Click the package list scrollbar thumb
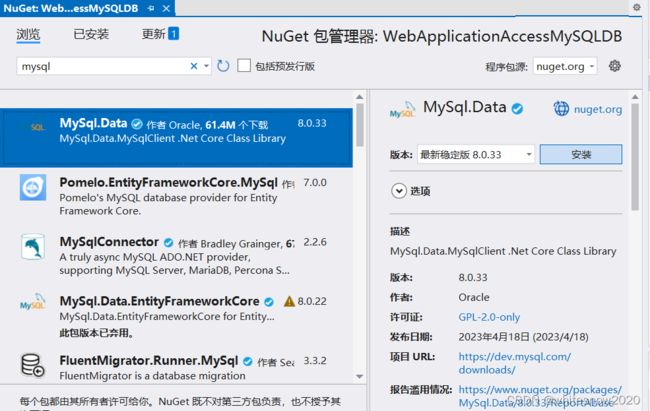 [360, 125]
